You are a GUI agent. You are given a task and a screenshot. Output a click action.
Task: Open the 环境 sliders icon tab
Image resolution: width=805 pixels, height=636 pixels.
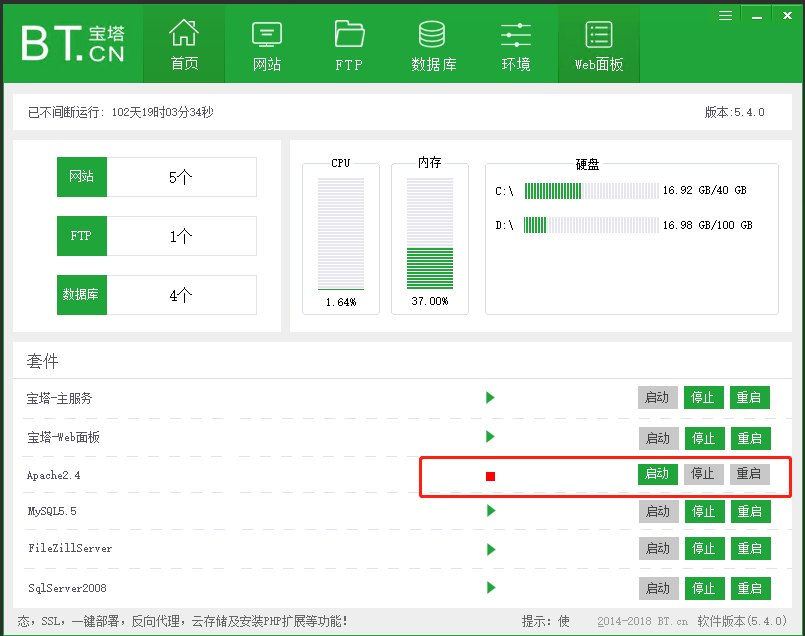coord(516,45)
